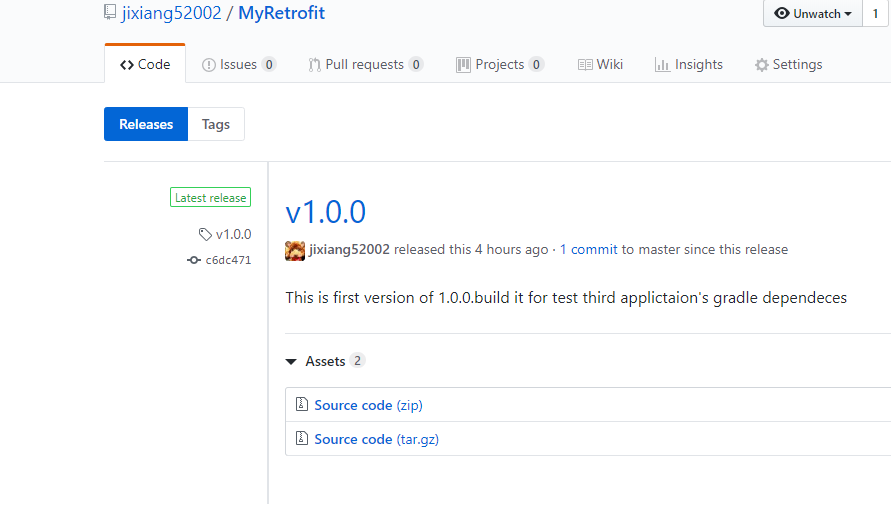Open the Pull requests tab

point(365,64)
